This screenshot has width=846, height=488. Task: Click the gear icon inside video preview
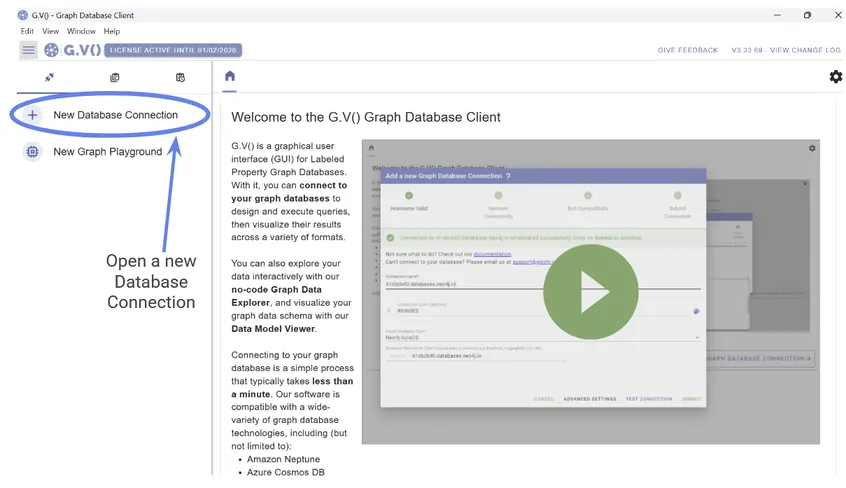(811, 148)
